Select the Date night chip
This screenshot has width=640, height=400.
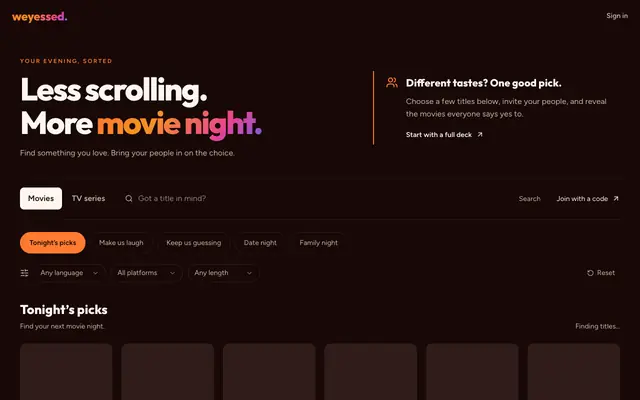260,243
